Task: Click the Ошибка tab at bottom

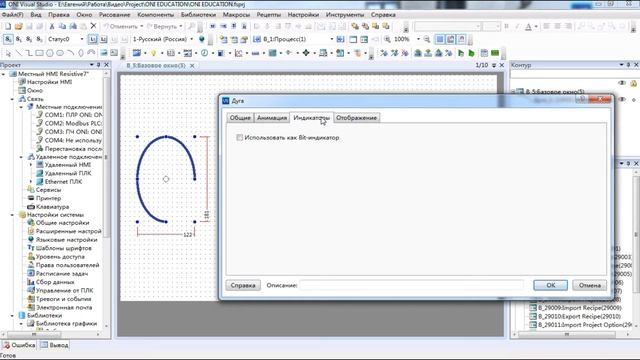Action: coord(19,345)
